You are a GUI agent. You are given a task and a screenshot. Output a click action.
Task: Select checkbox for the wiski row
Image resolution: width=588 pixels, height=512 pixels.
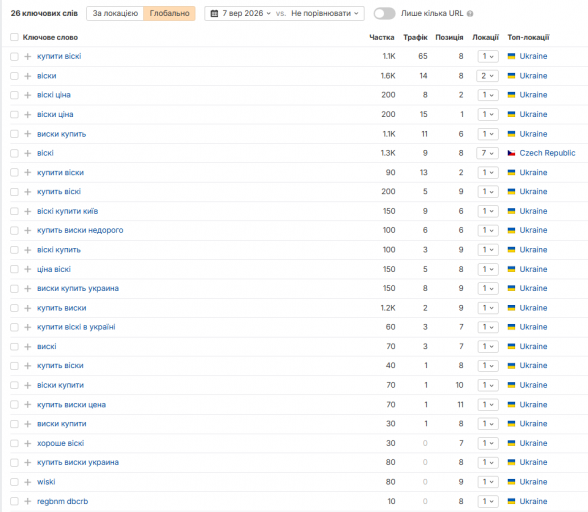click(14, 482)
